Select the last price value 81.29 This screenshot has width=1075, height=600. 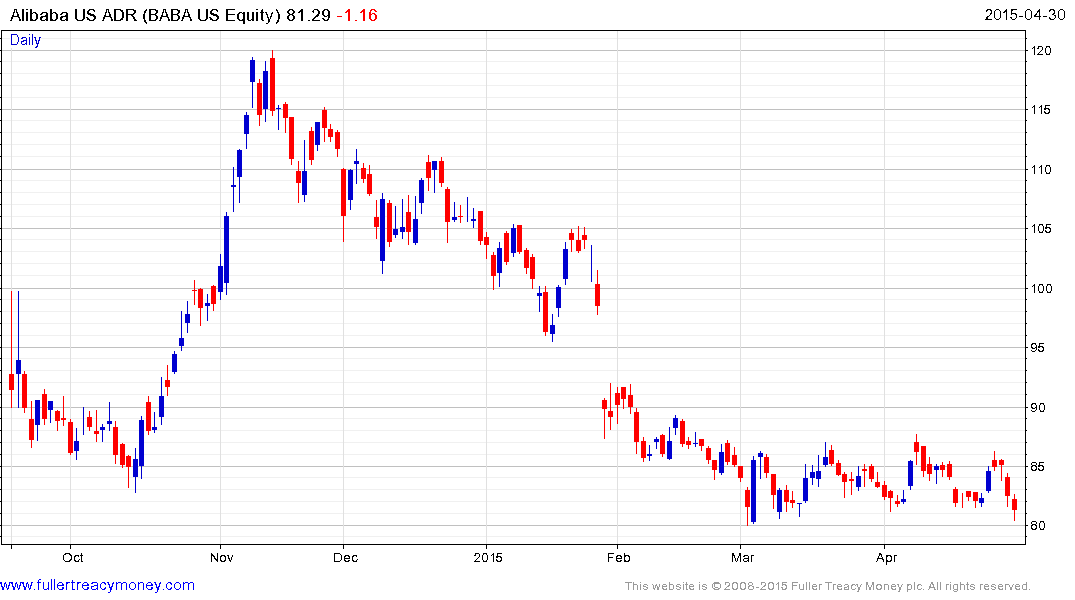pos(309,15)
